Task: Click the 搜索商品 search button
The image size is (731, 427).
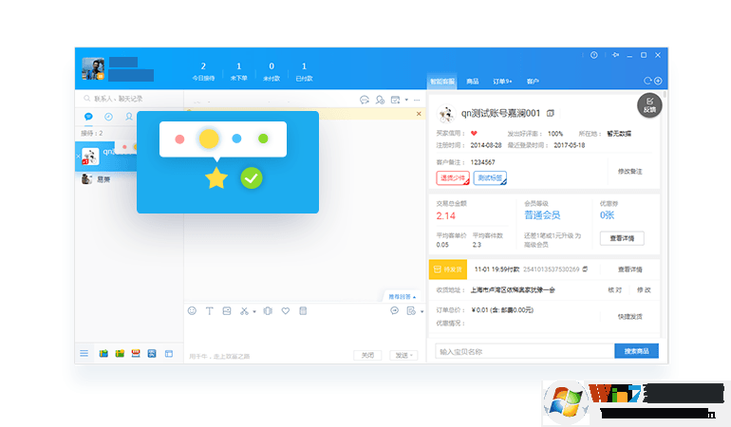Action: click(636, 351)
